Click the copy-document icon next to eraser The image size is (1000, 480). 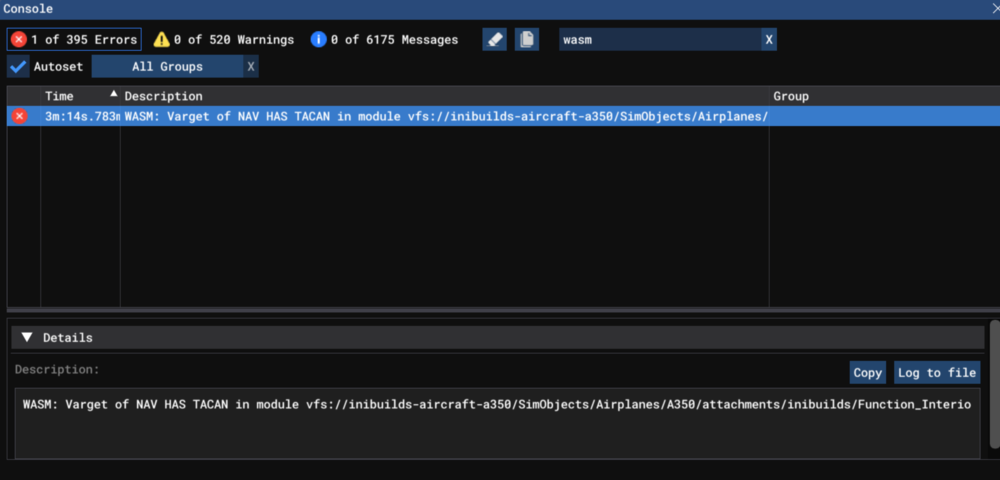[527, 40]
